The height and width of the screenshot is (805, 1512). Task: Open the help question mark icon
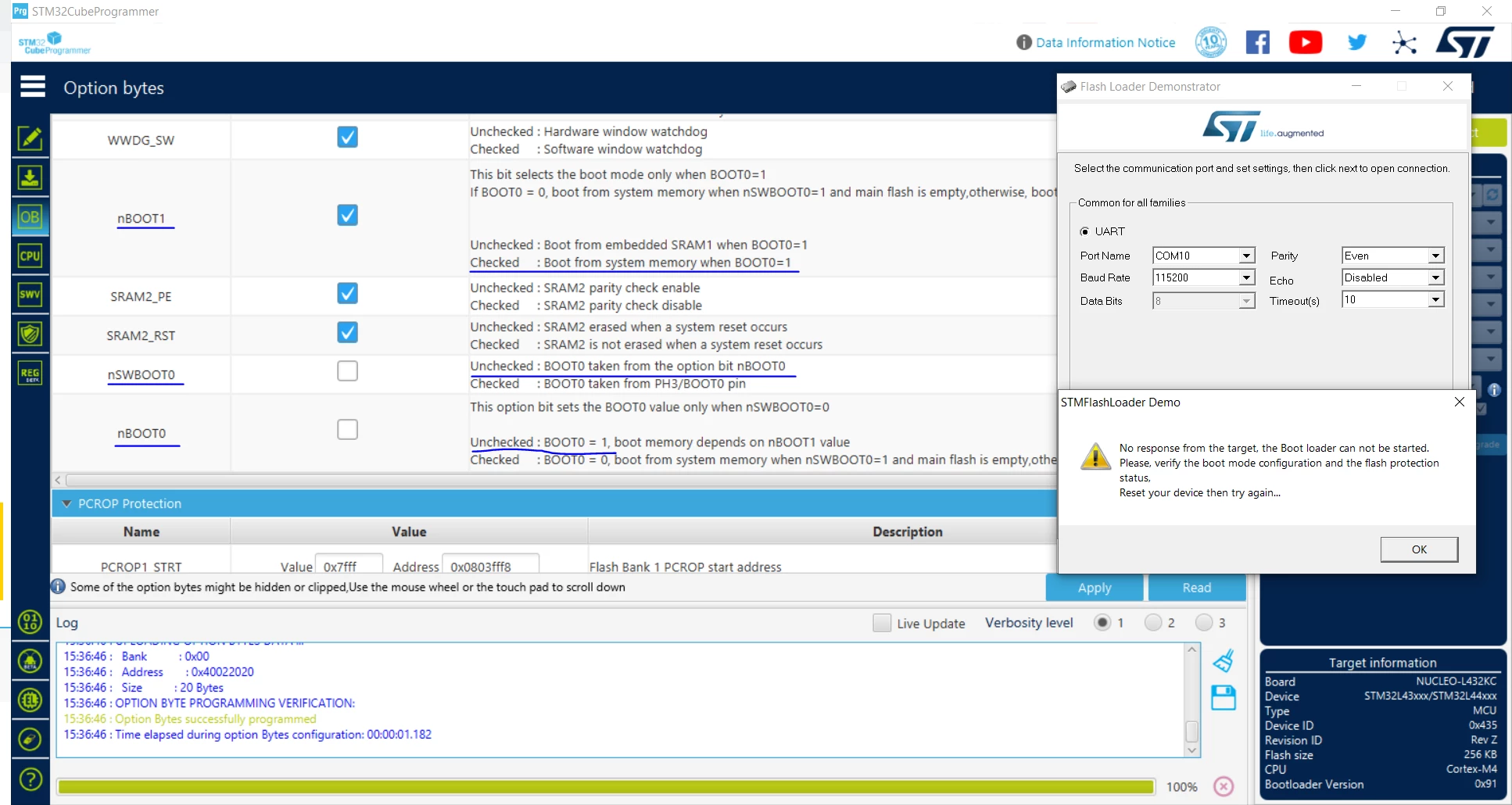tap(30, 778)
